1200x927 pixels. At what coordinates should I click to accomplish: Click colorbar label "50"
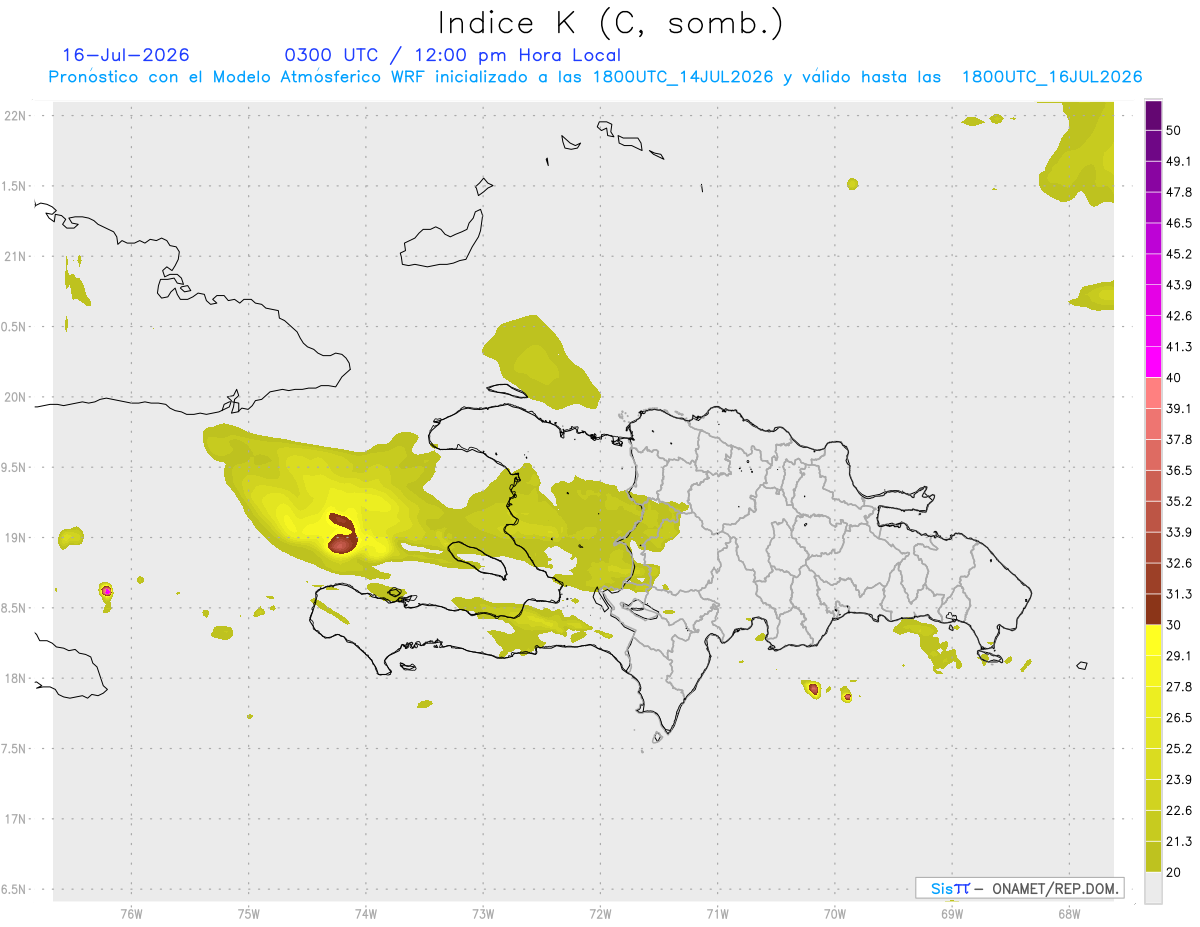pos(1174,131)
